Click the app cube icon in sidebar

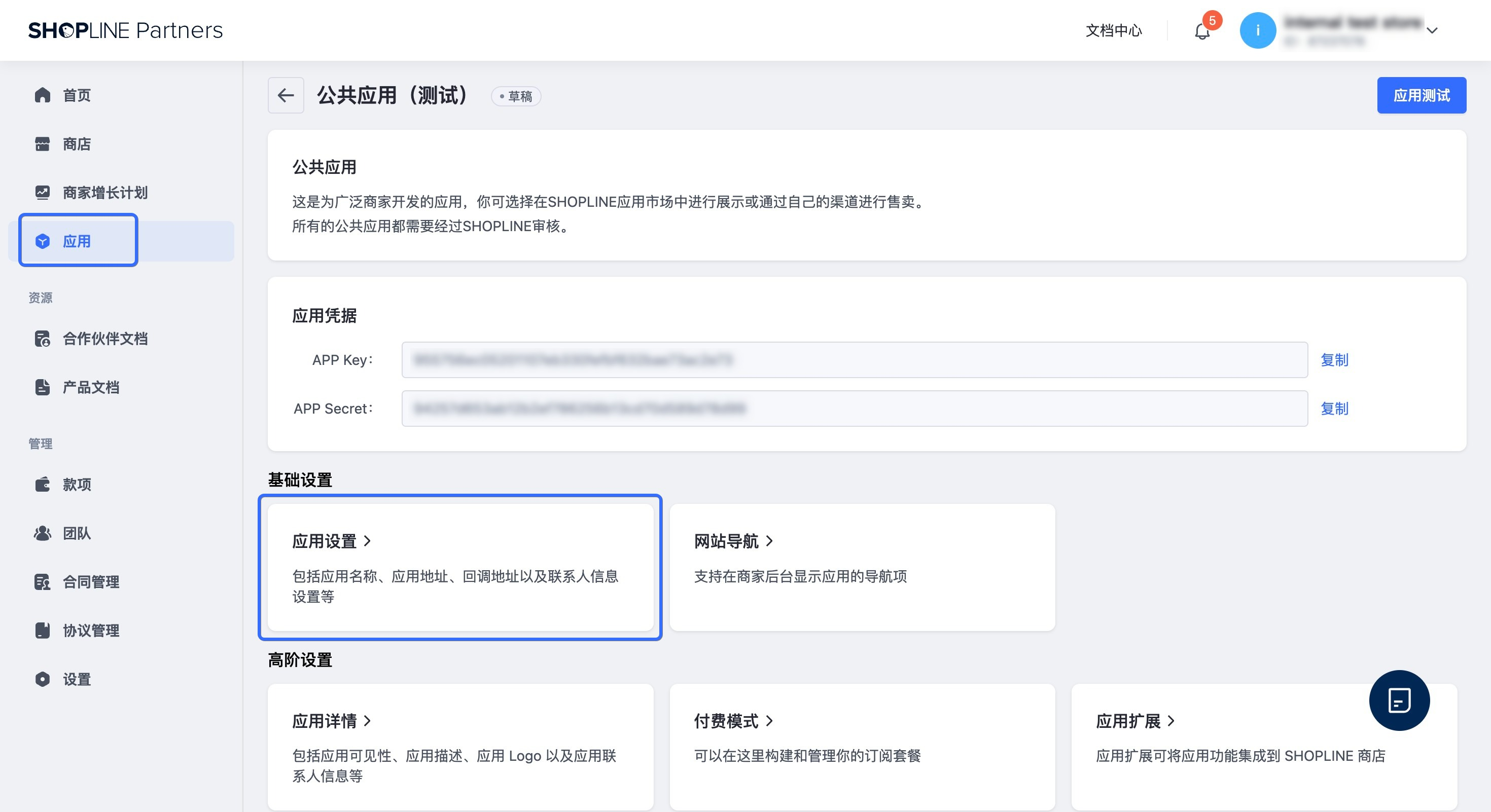click(42, 241)
